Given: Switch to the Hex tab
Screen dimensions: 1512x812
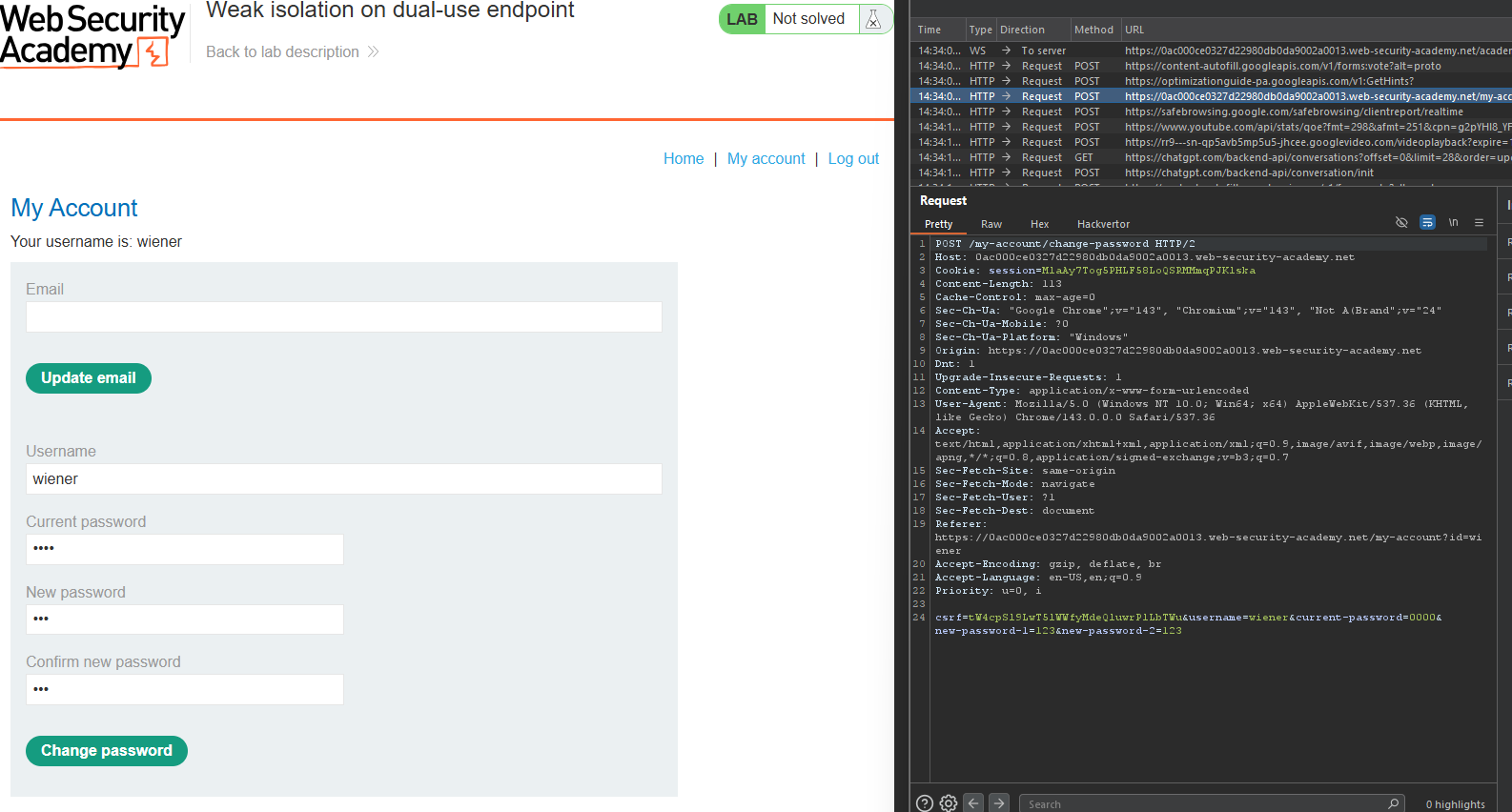Looking at the screenshot, I should pyautogui.click(x=1039, y=224).
